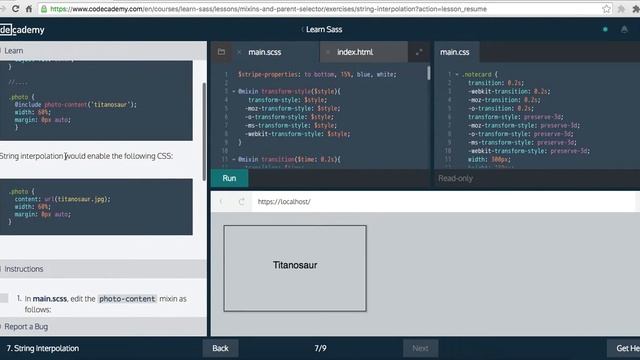Click 'content: url(titanosaur.jpg)' code line

coord(62,199)
